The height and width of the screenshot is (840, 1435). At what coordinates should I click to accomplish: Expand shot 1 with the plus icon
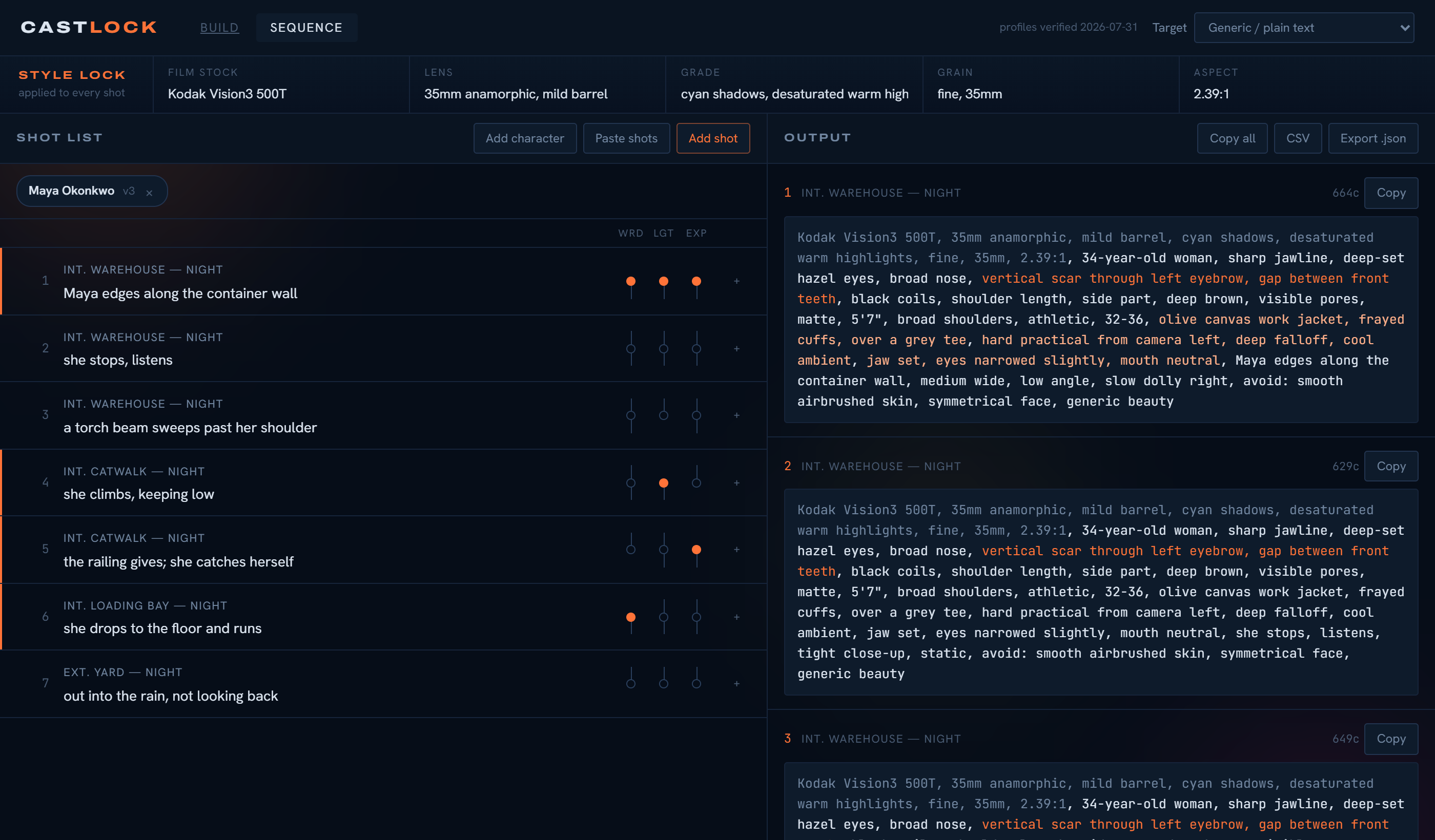(736, 281)
